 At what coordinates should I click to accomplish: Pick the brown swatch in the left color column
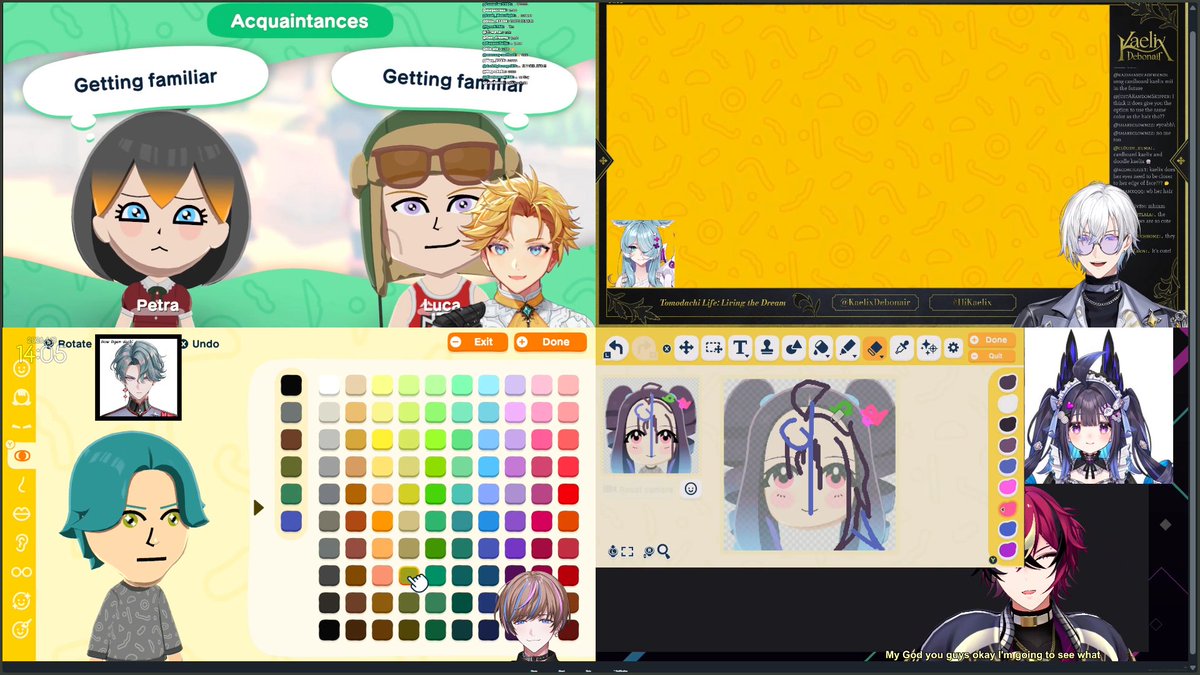point(291,439)
